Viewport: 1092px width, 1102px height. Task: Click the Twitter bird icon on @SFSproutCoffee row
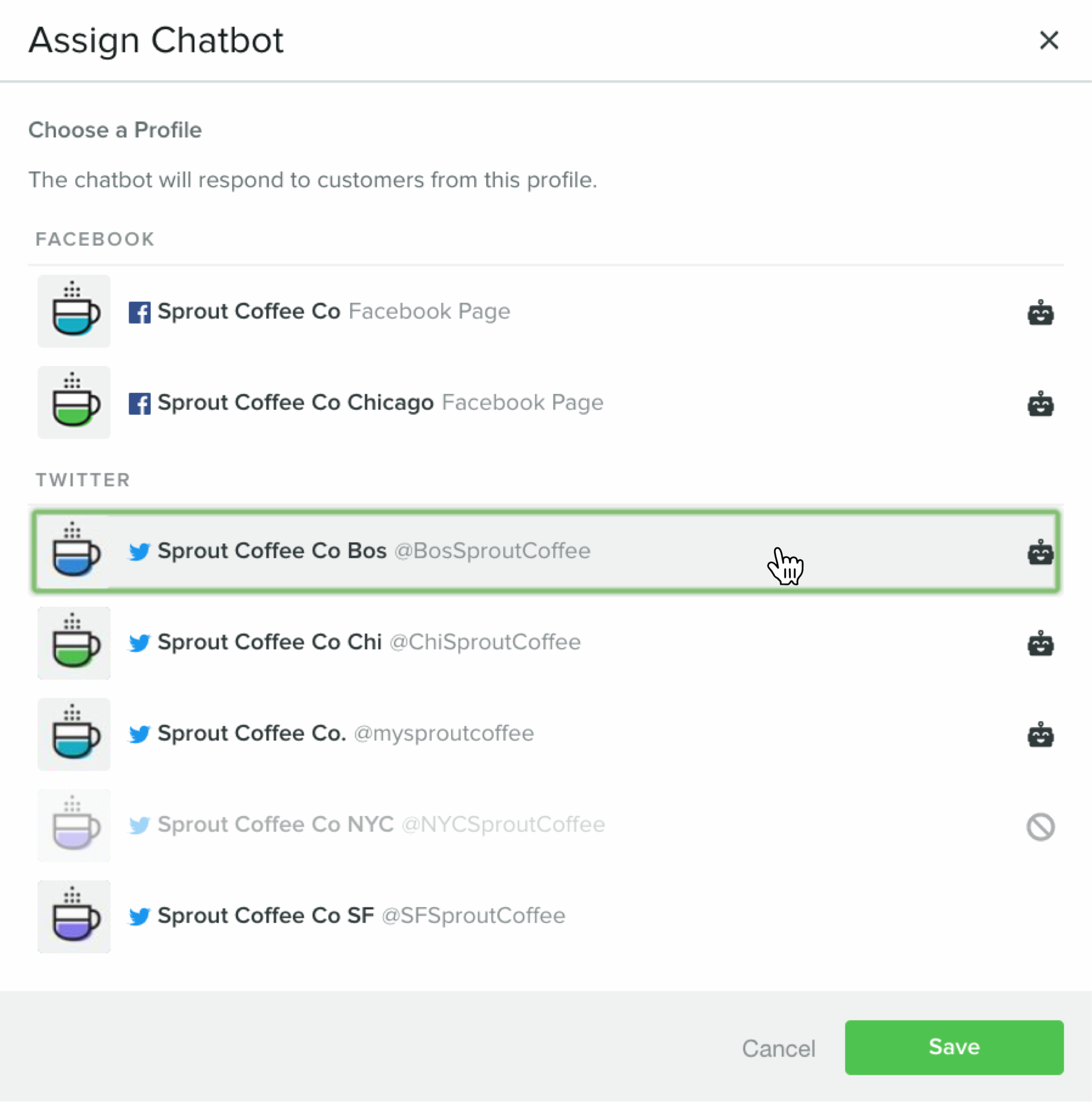pyautogui.click(x=139, y=916)
